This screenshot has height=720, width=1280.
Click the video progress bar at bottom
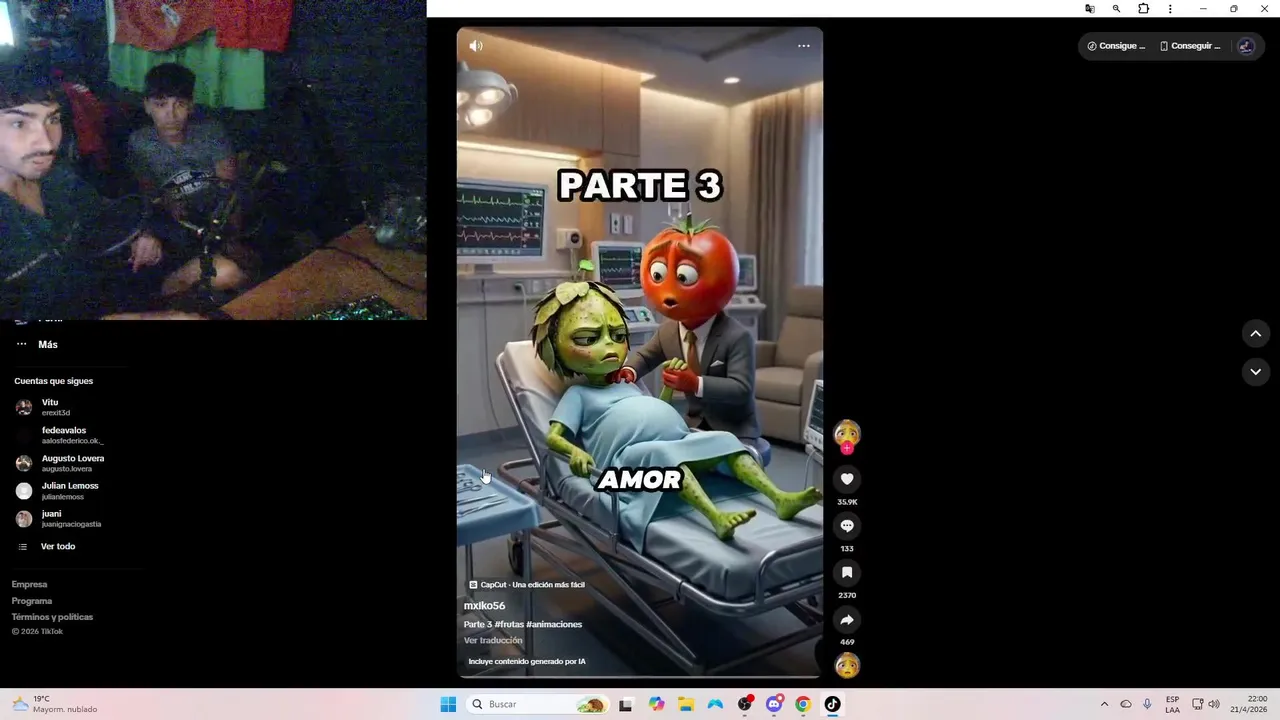pyautogui.click(x=640, y=677)
